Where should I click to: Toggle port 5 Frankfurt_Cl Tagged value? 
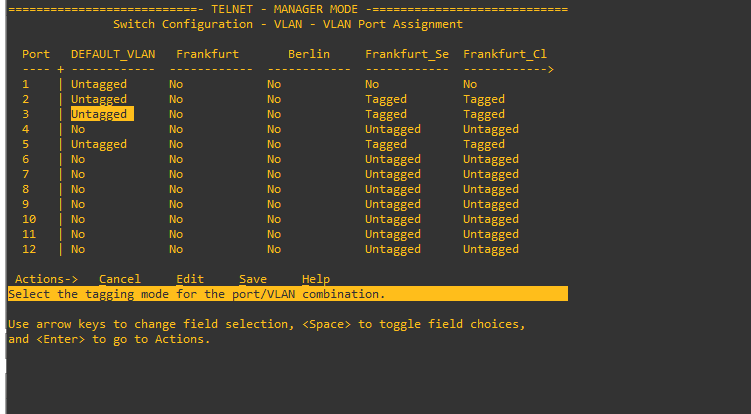pyautogui.click(x=484, y=144)
